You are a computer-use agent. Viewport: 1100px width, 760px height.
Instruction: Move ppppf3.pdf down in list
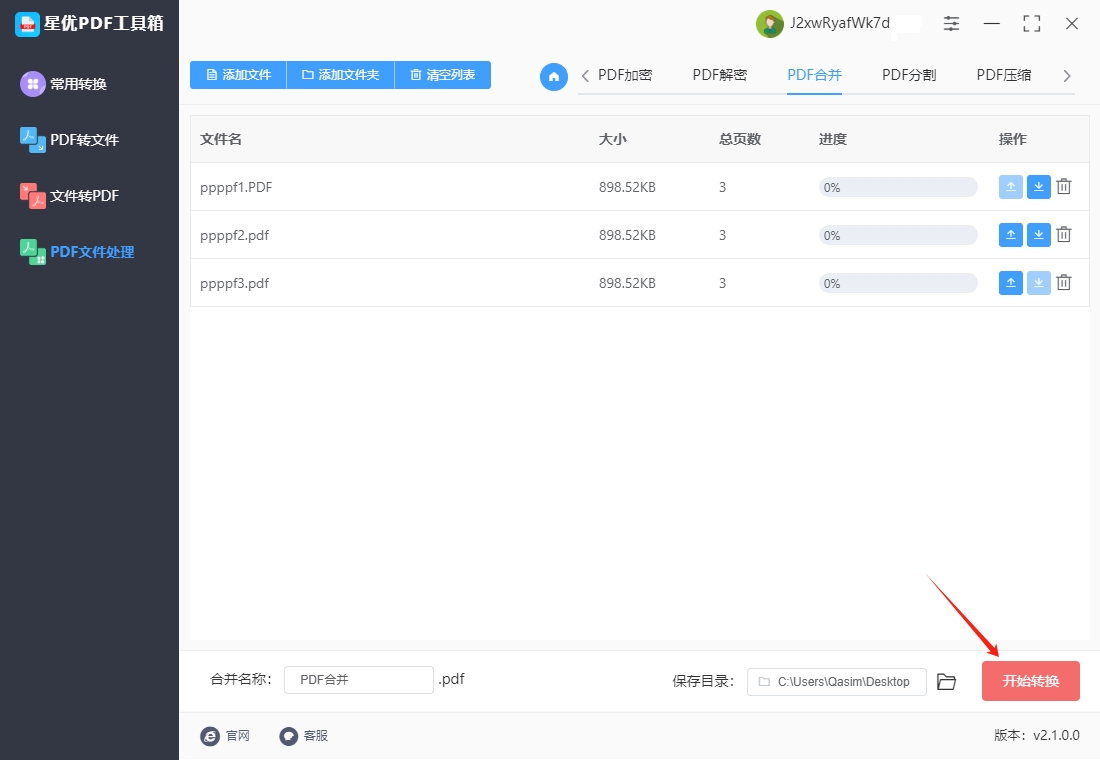(1038, 283)
